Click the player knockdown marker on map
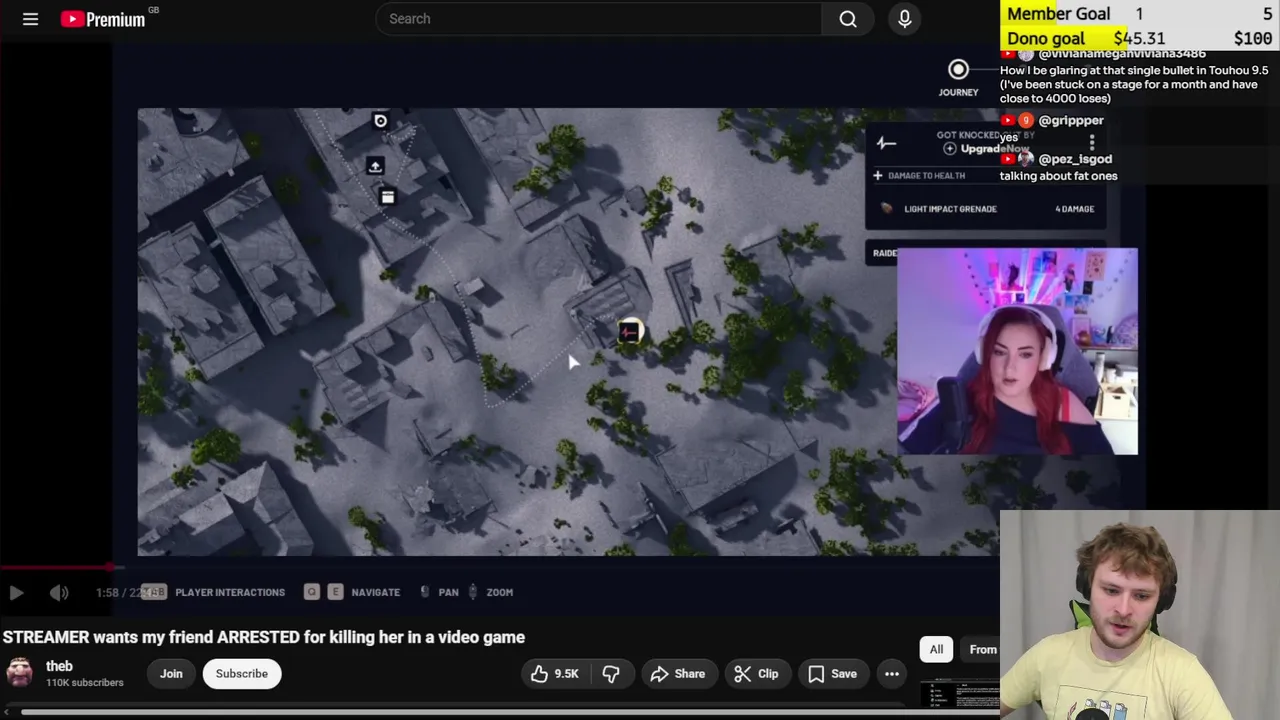The height and width of the screenshot is (720, 1280). [x=628, y=332]
